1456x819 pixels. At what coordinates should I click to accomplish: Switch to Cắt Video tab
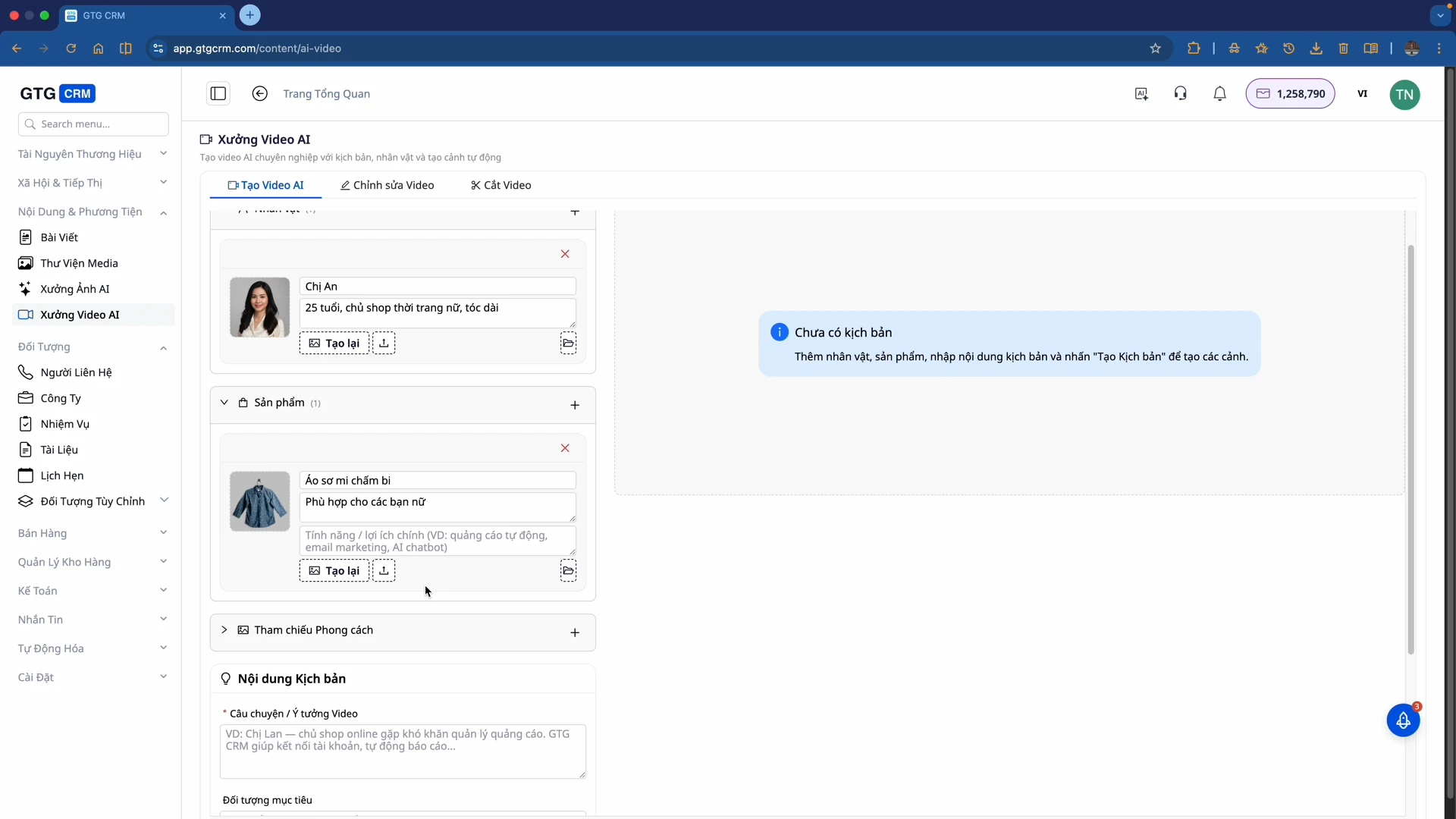click(501, 185)
